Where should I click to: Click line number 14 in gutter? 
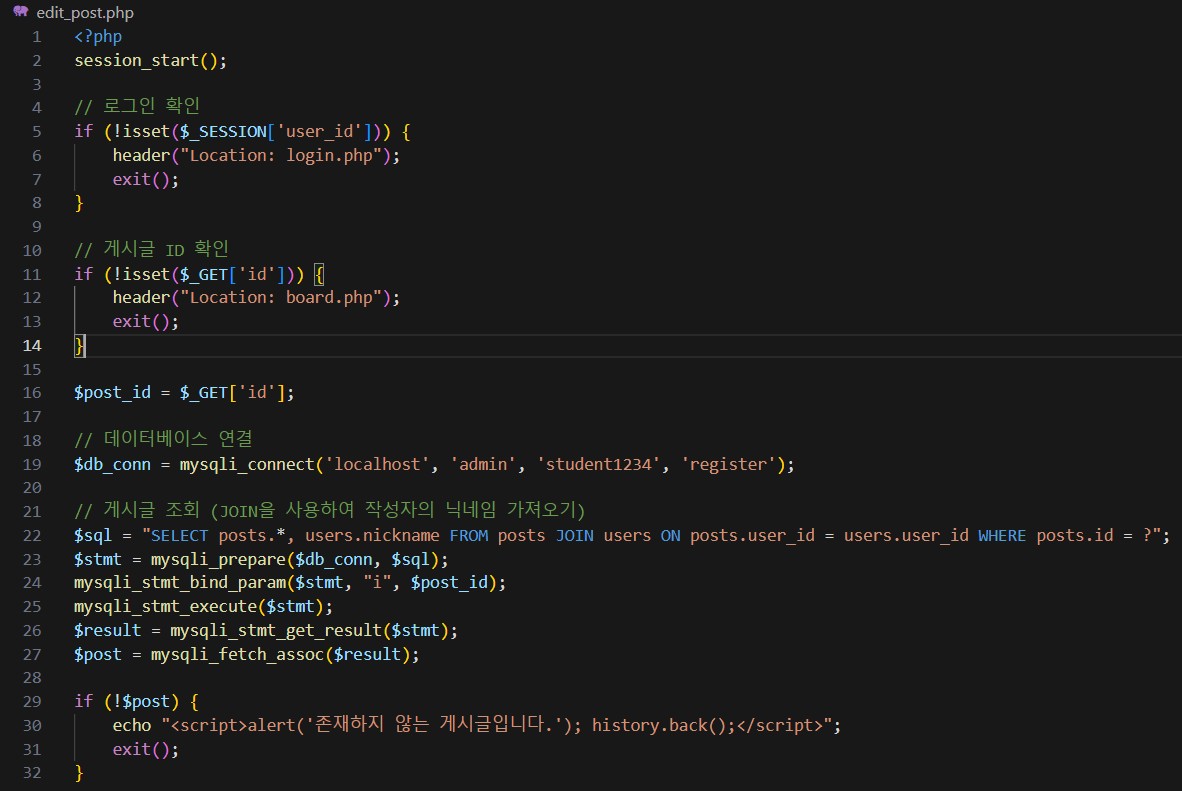coord(32,345)
